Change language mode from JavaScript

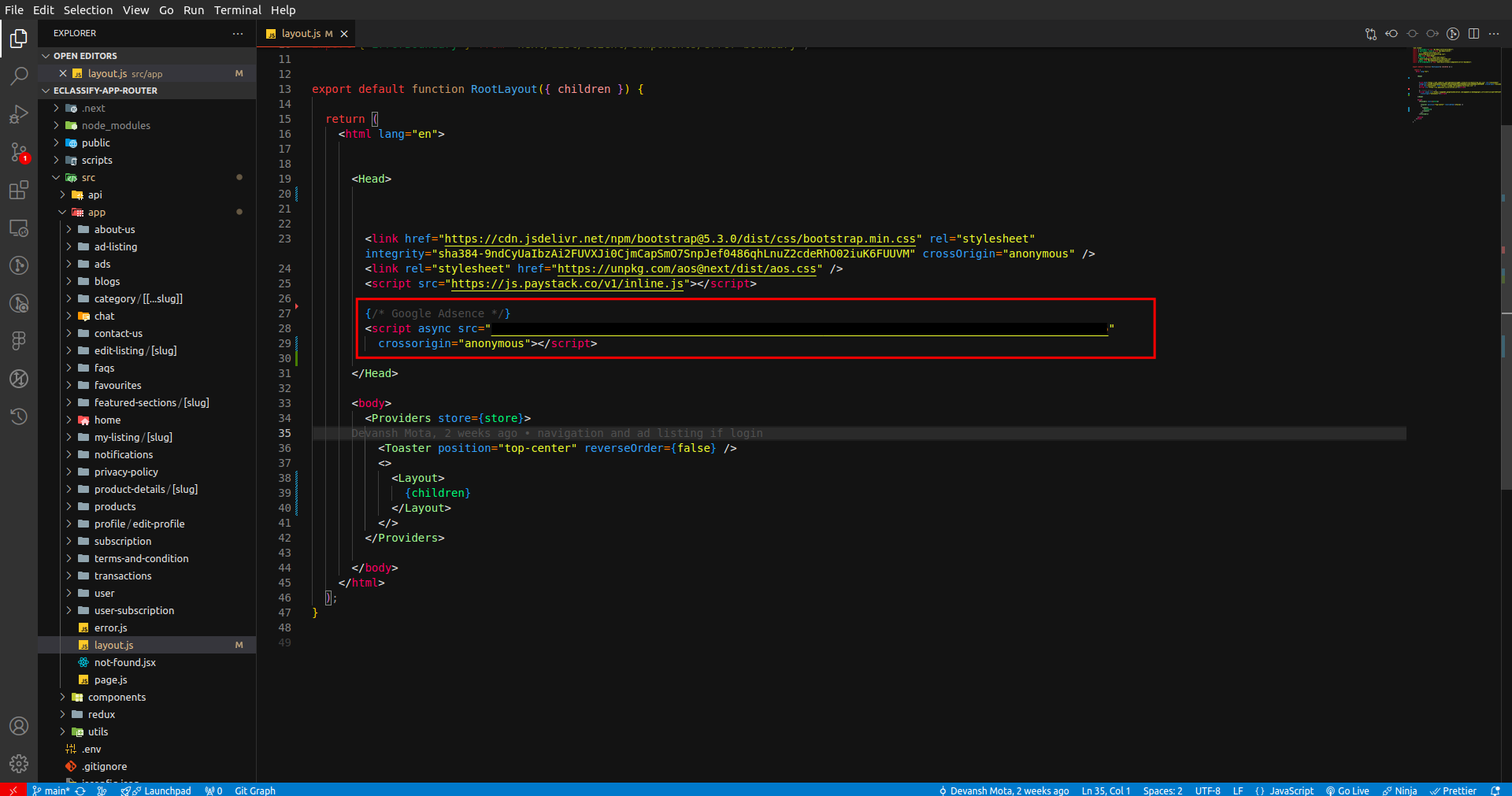(x=1291, y=791)
